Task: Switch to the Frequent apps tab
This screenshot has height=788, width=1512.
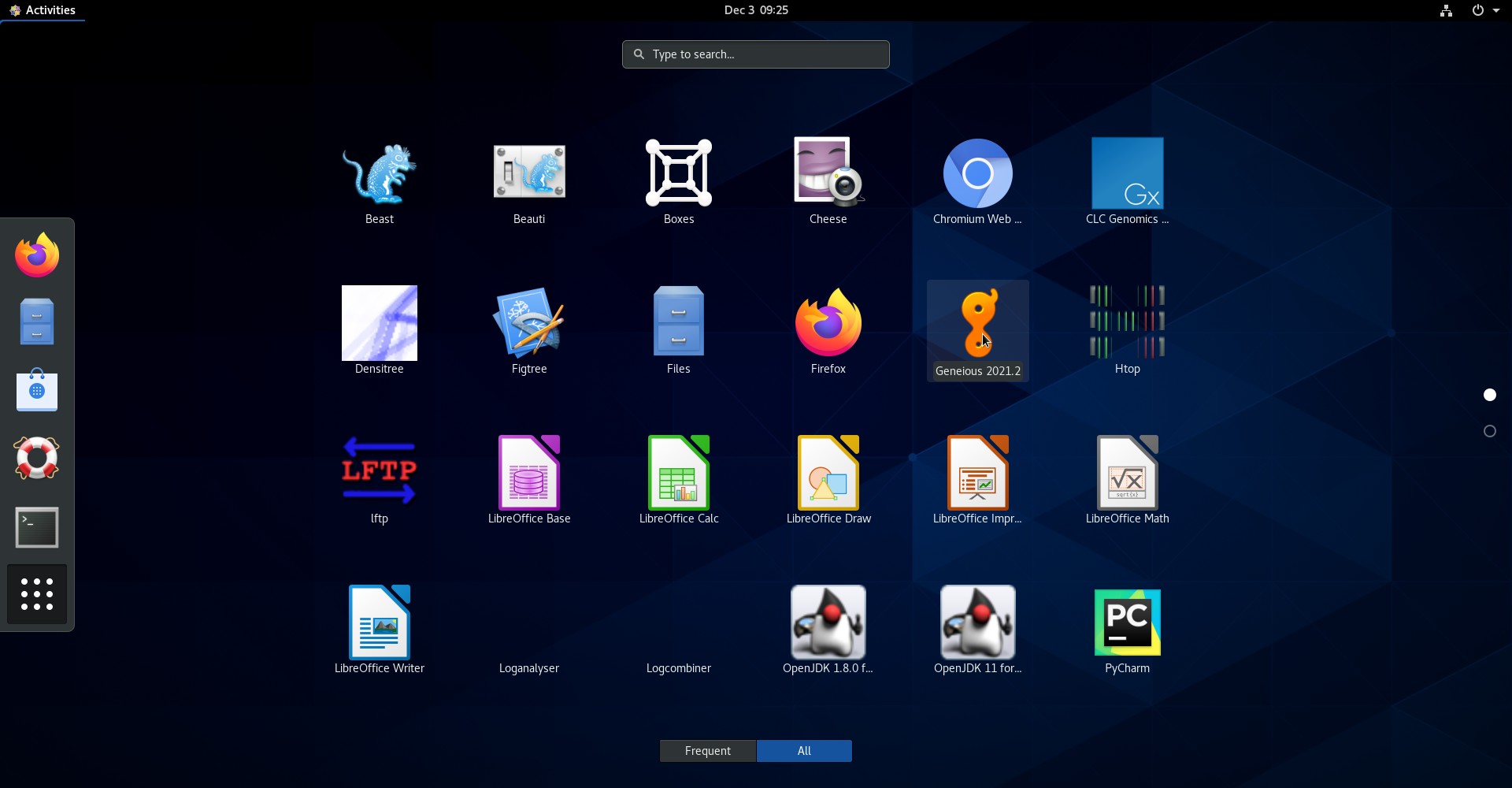Action: [x=708, y=751]
